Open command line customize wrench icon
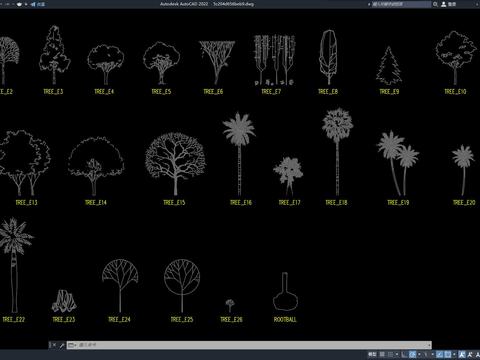The image size is (480, 360). pyautogui.click(x=62, y=345)
